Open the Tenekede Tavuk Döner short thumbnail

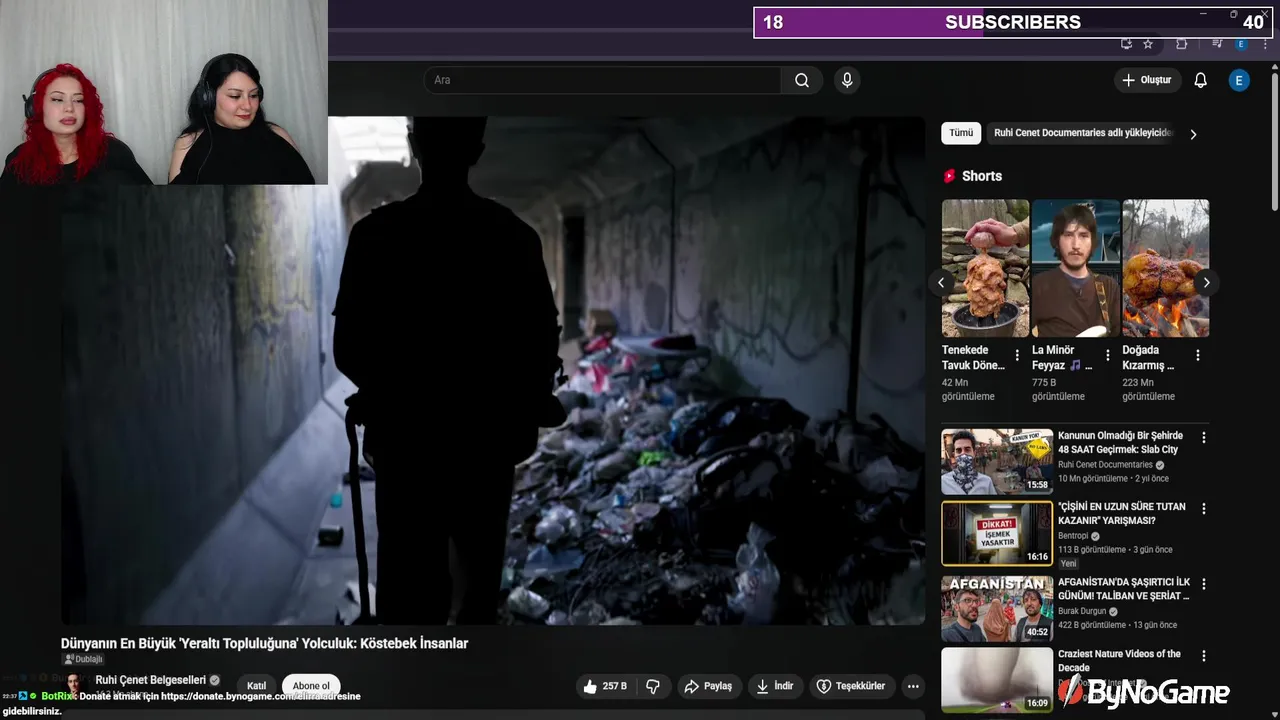coord(985,268)
